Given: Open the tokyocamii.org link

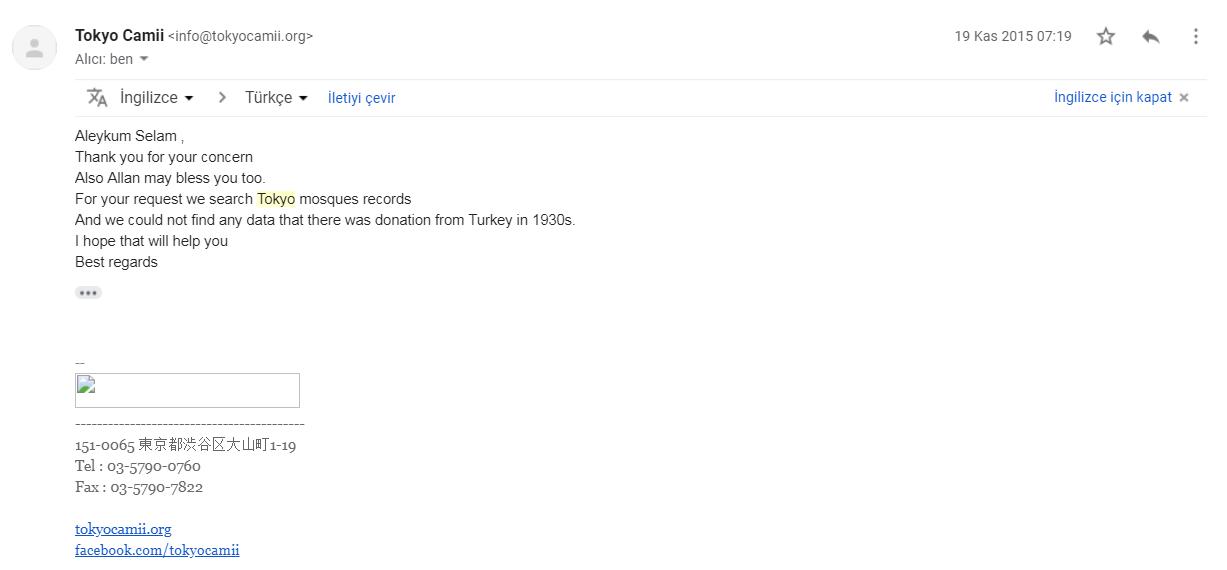Looking at the screenshot, I should (x=123, y=529).
